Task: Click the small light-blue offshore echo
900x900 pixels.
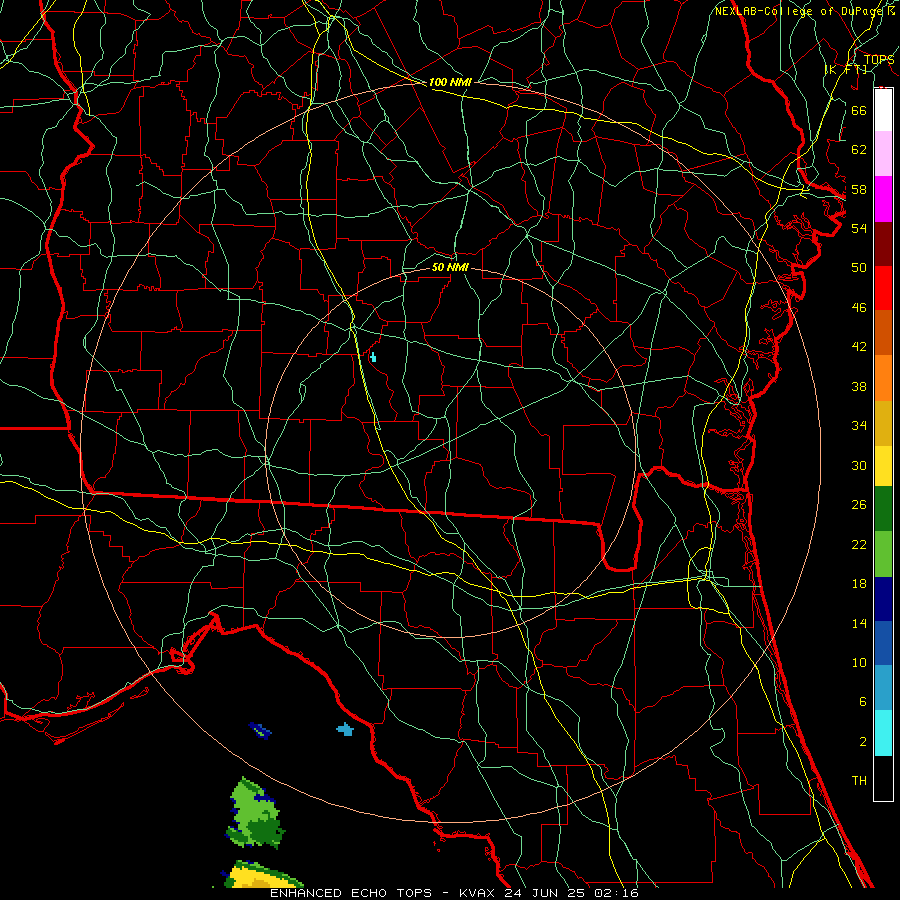Action: [x=345, y=730]
